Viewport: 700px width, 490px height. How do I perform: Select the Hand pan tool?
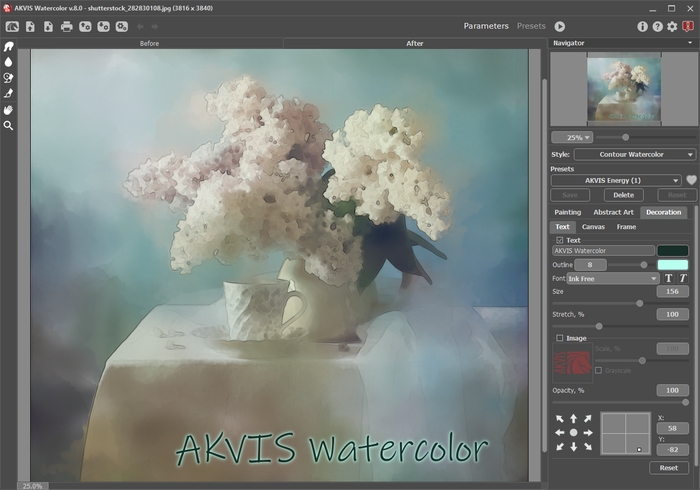(8, 110)
